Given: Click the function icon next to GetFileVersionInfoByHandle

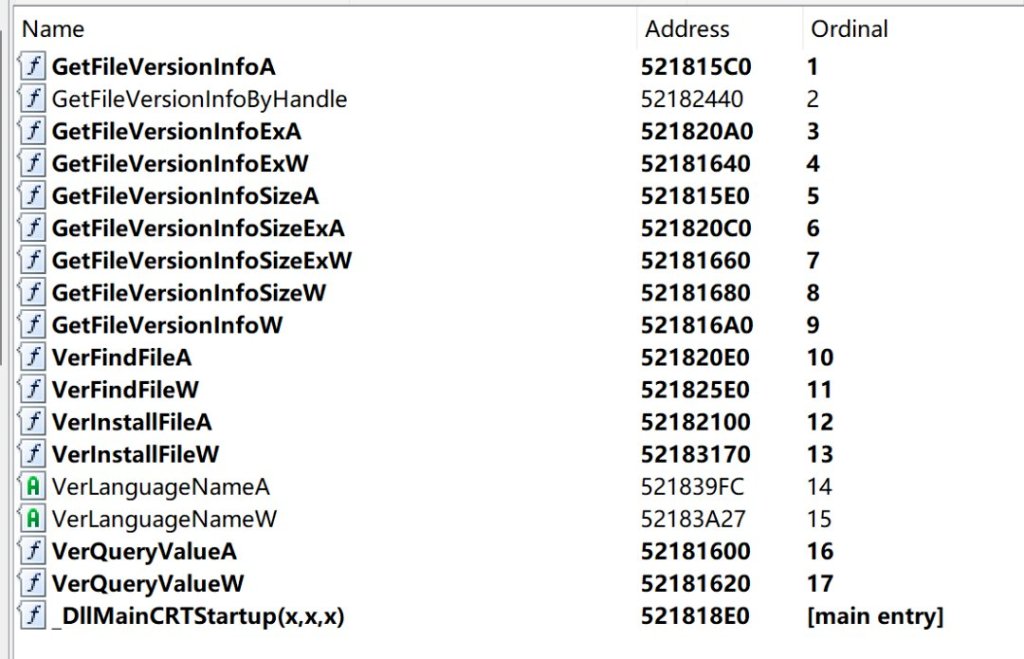Looking at the screenshot, I should coord(33,99).
